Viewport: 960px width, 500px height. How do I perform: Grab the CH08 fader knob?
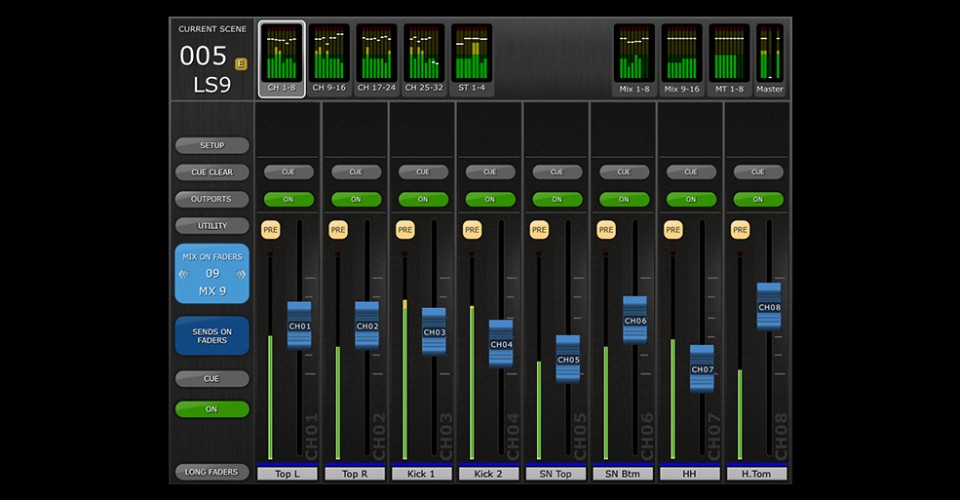pos(769,307)
